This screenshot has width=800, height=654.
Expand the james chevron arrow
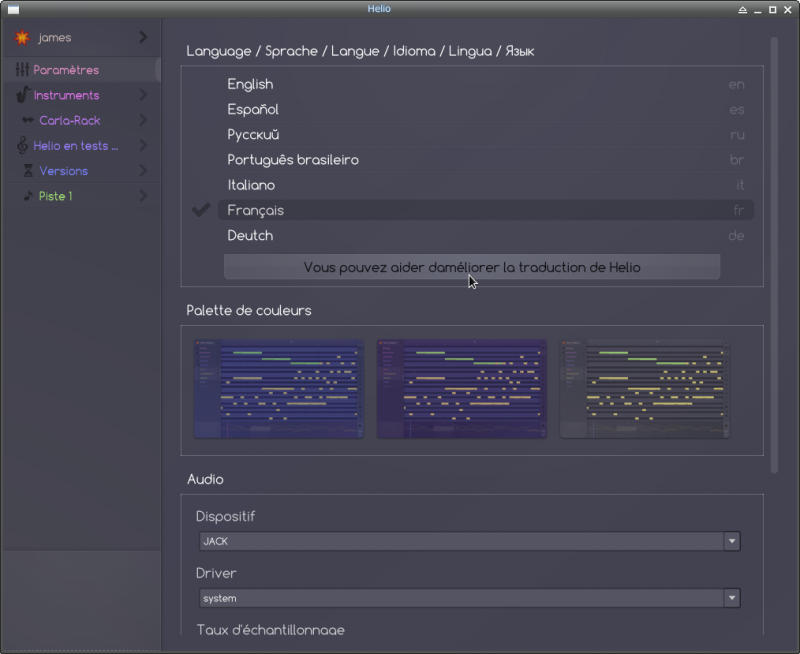(x=143, y=37)
